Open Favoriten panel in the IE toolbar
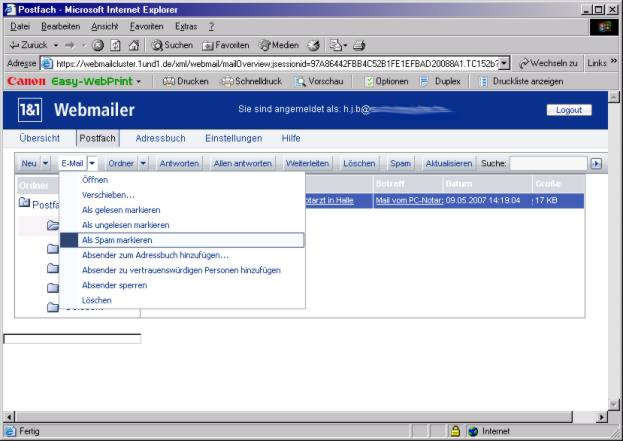The width and height of the screenshot is (623, 441). click(226, 45)
